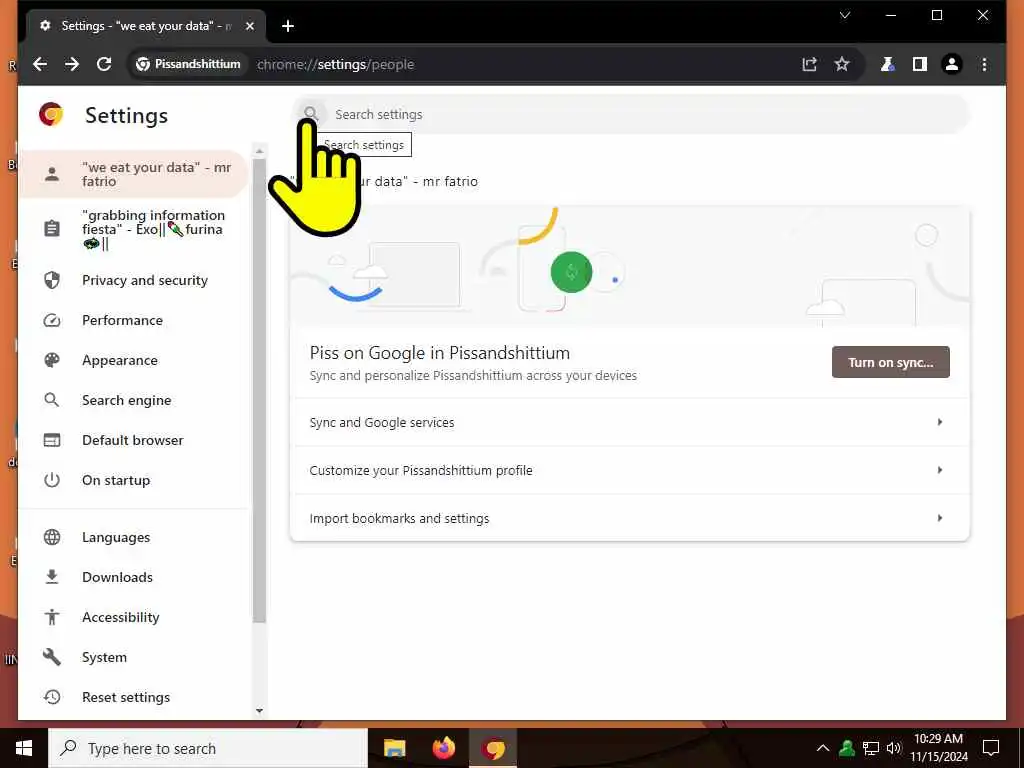The width and height of the screenshot is (1024, 768).
Task: Click the magnifier icon beside Search engine
Action: (52, 400)
